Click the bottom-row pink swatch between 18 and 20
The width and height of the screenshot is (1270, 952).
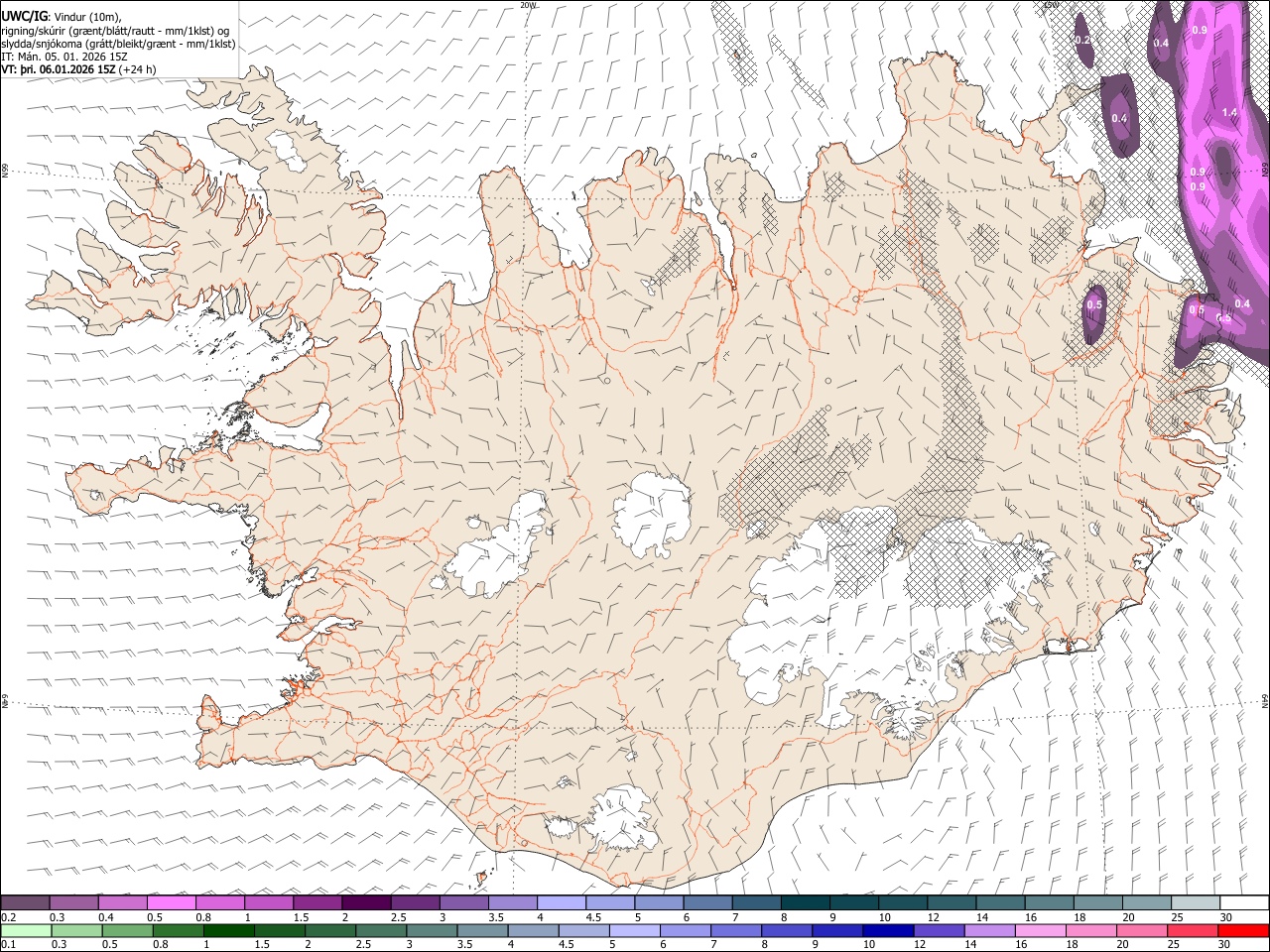click(1090, 931)
